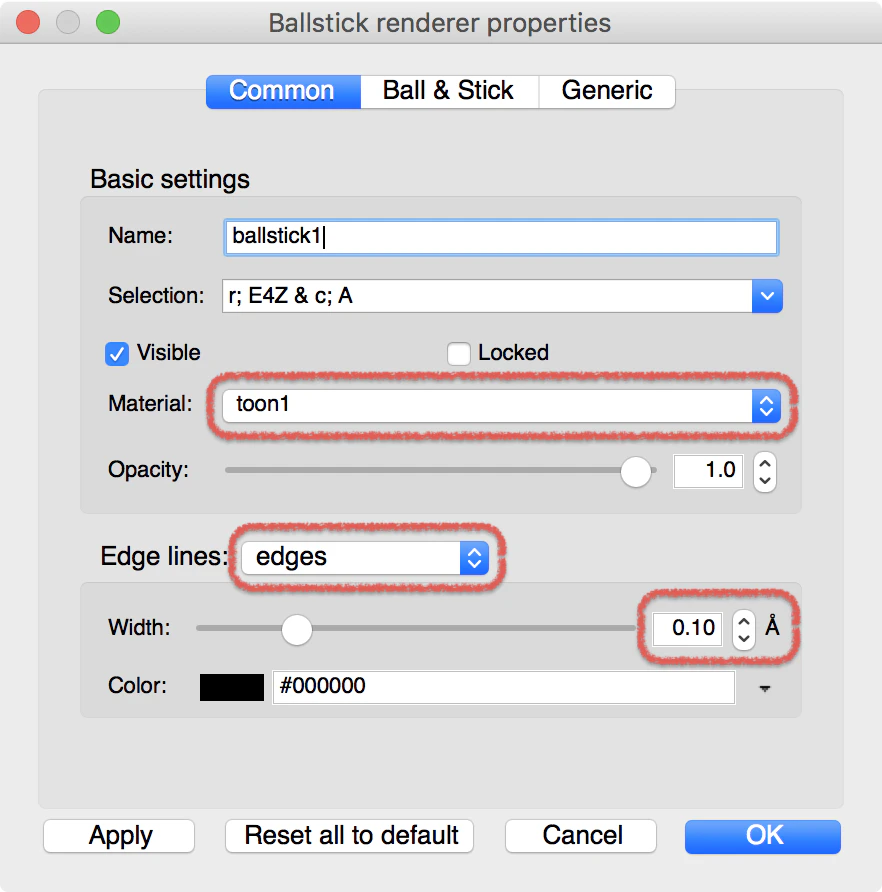The width and height of the screenshot is (882, 892).
Task: Decrease edge width with stepper down arrow
Action: click(x=744, y=638)
